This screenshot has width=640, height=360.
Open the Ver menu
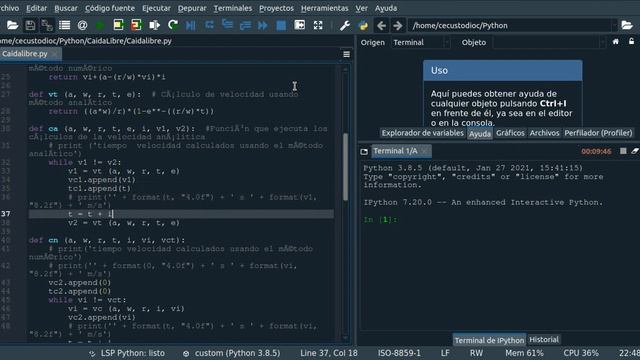pos(361,8)
